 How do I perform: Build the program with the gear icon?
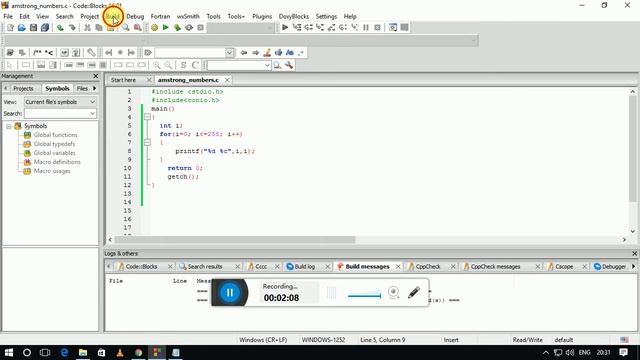(154, 27)
